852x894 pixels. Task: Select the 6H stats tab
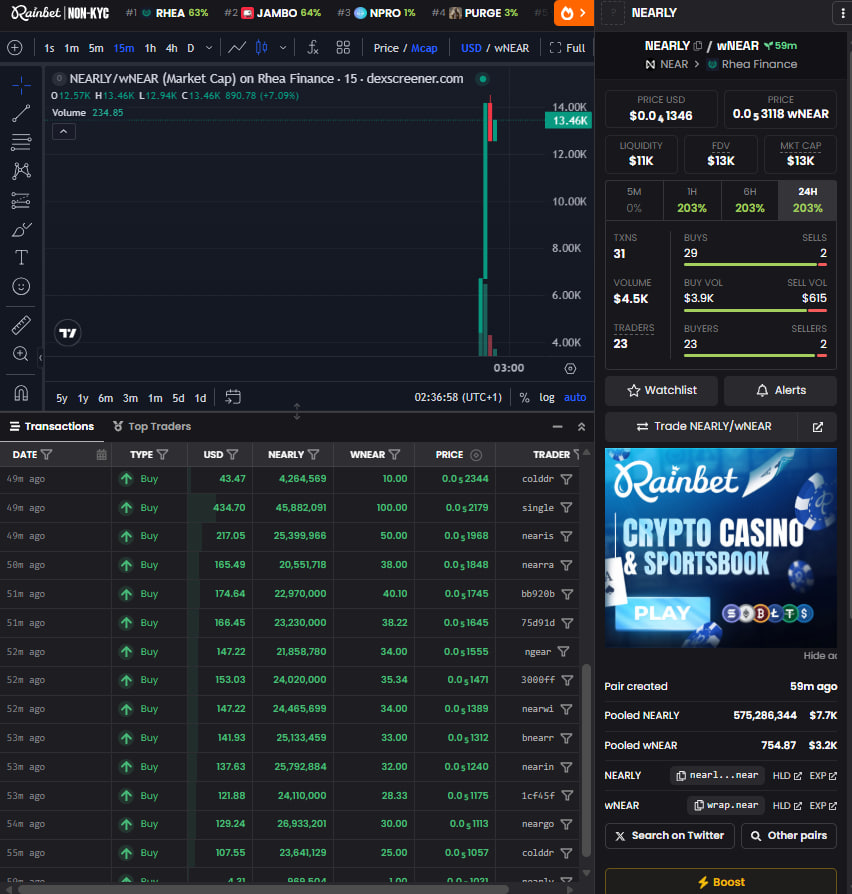749,200
